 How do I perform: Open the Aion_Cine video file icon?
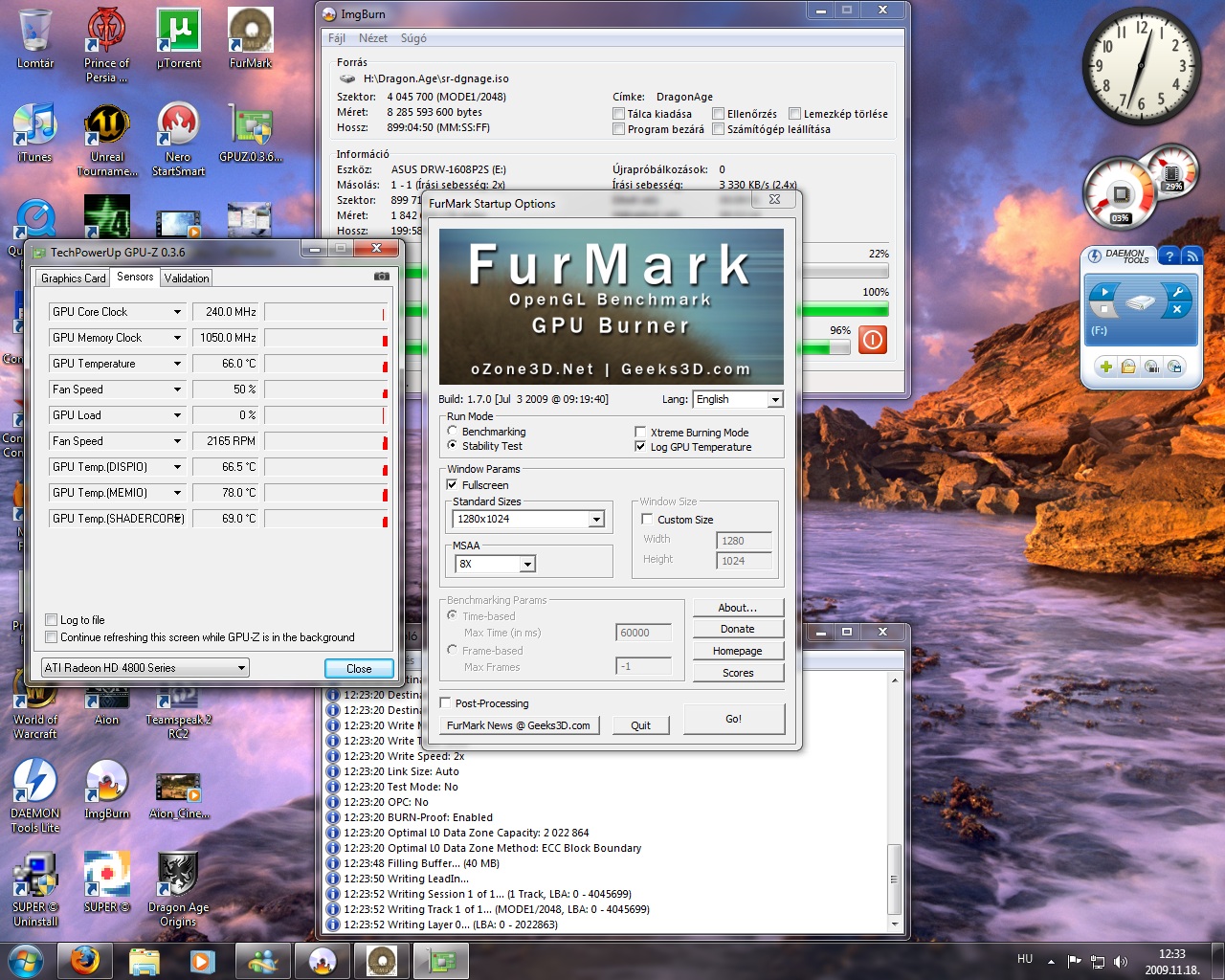point(178,794)
